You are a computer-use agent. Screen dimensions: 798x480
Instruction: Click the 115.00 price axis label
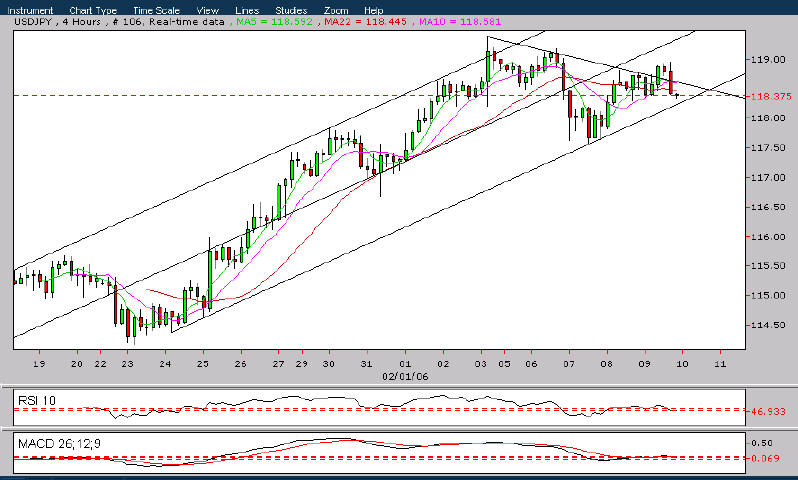pos(768,295)
